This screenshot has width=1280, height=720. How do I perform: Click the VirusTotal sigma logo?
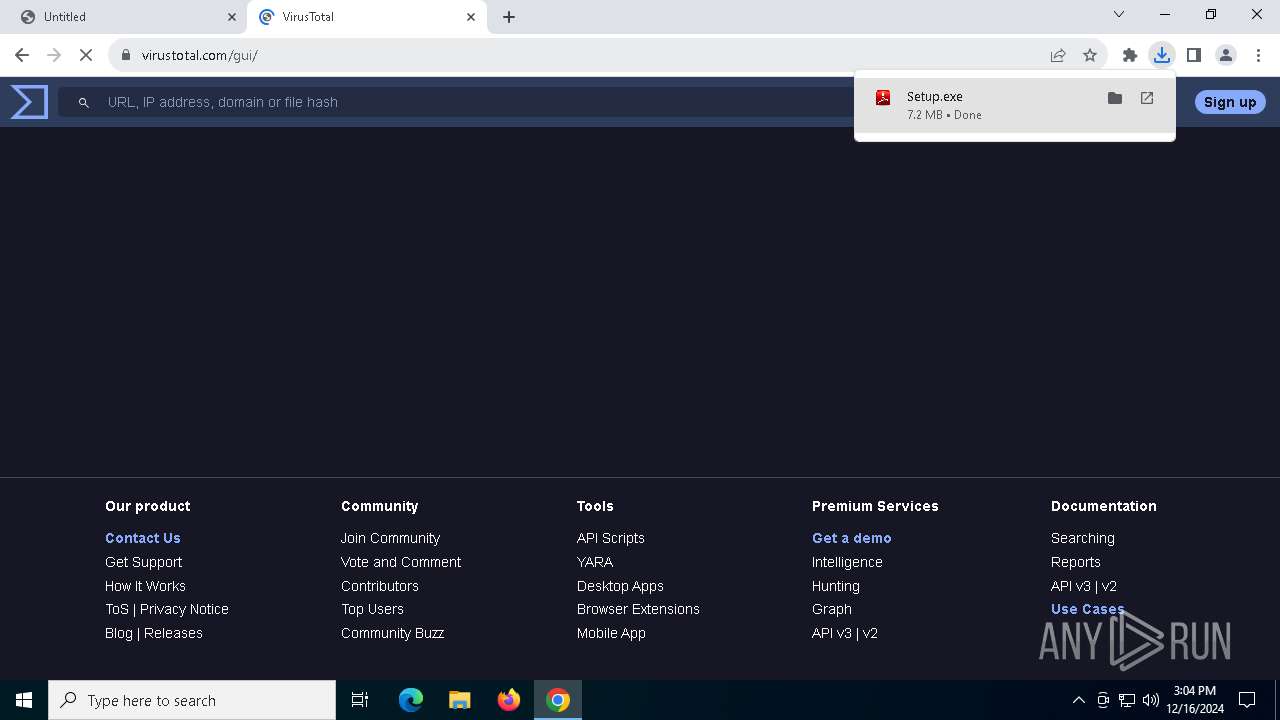point(29,102)
